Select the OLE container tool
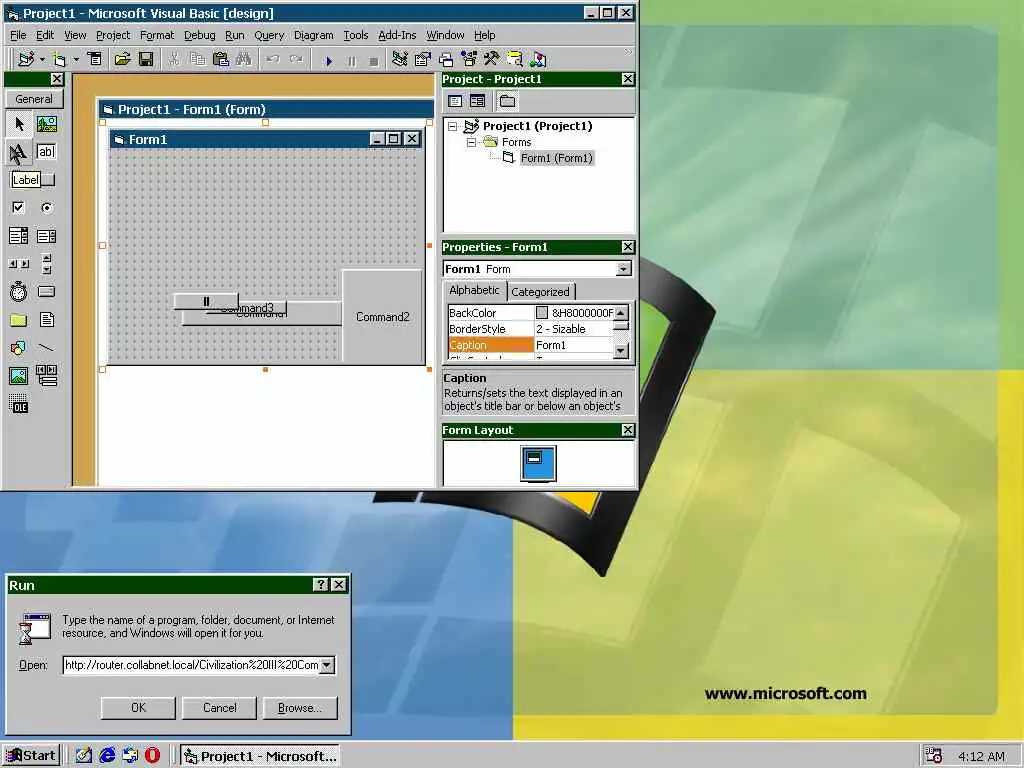The height and width of the screenshot is (768, 1024). (18, 404)
